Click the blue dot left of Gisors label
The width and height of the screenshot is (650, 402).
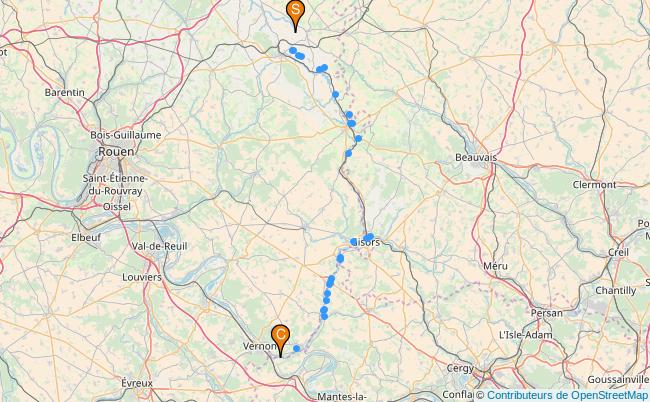pyautogui.click(x=354, y=242)
